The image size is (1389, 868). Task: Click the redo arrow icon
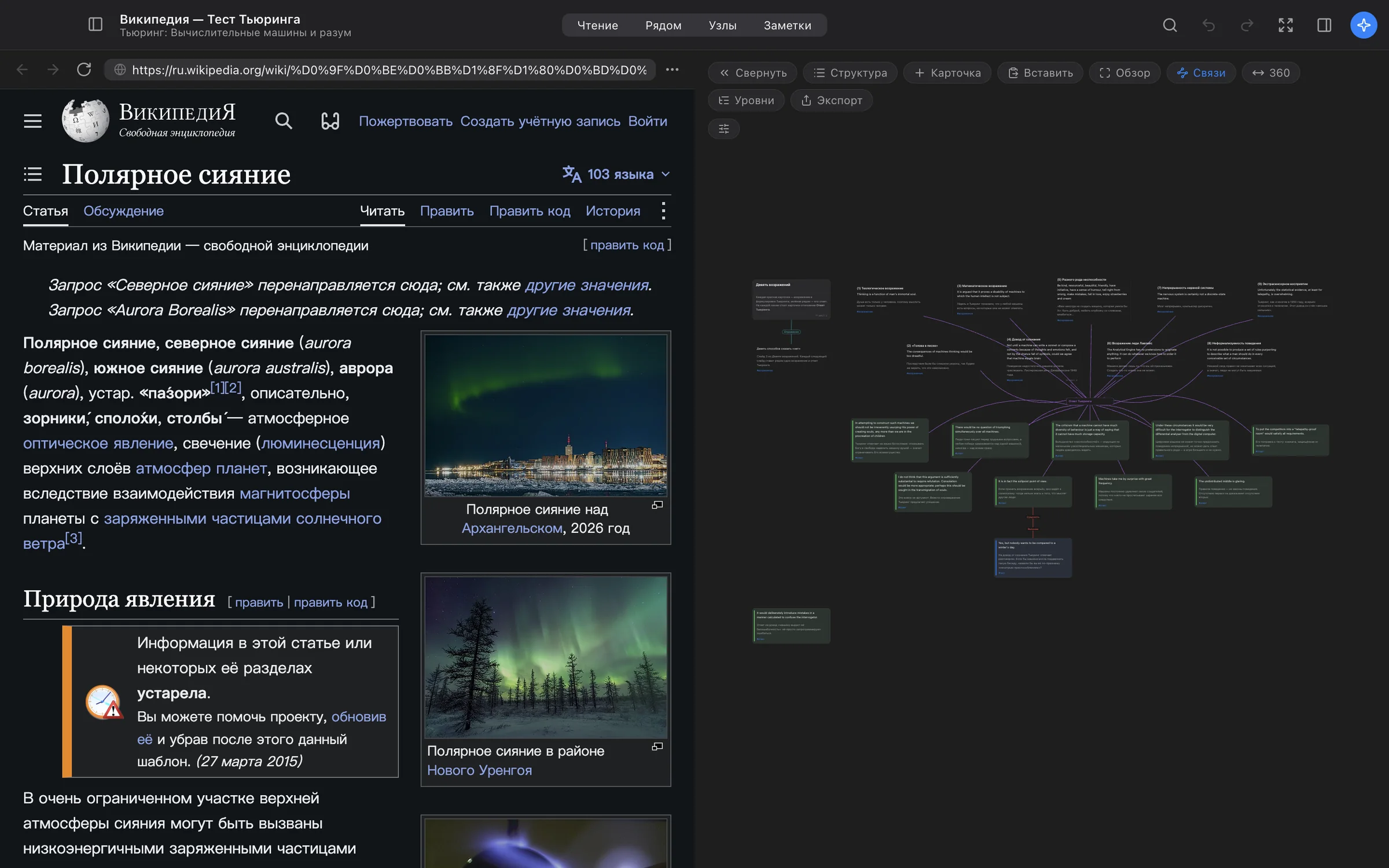(1247, 25)
